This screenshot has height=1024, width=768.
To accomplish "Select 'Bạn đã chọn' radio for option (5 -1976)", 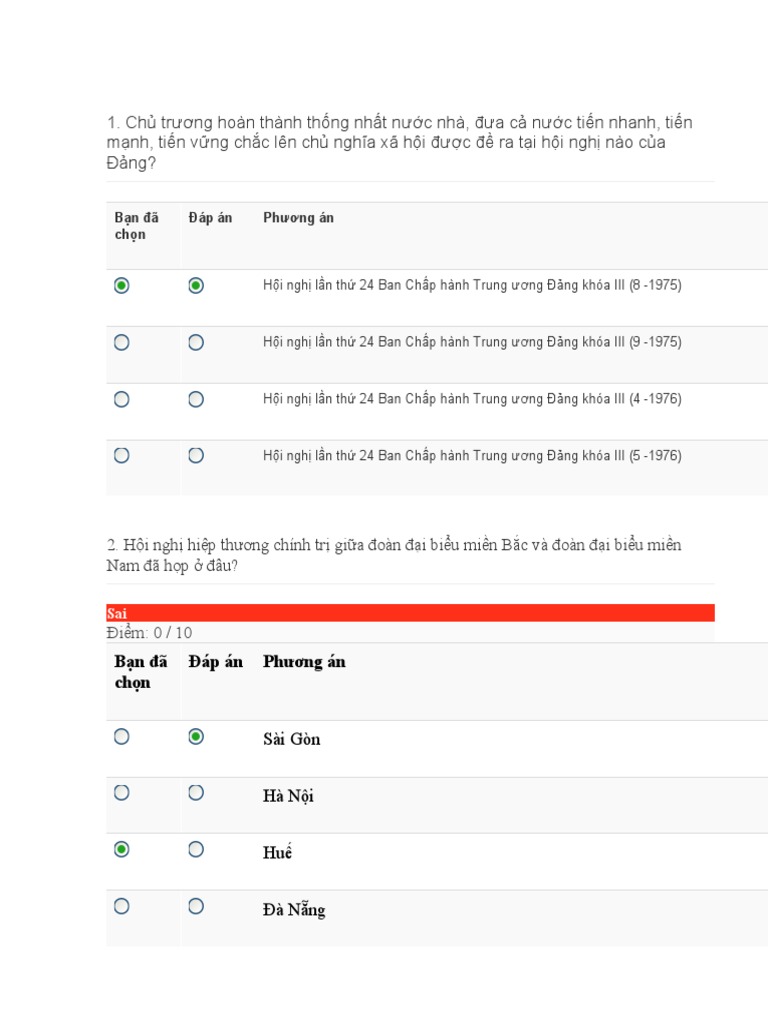I will click(x=122, y=455).
